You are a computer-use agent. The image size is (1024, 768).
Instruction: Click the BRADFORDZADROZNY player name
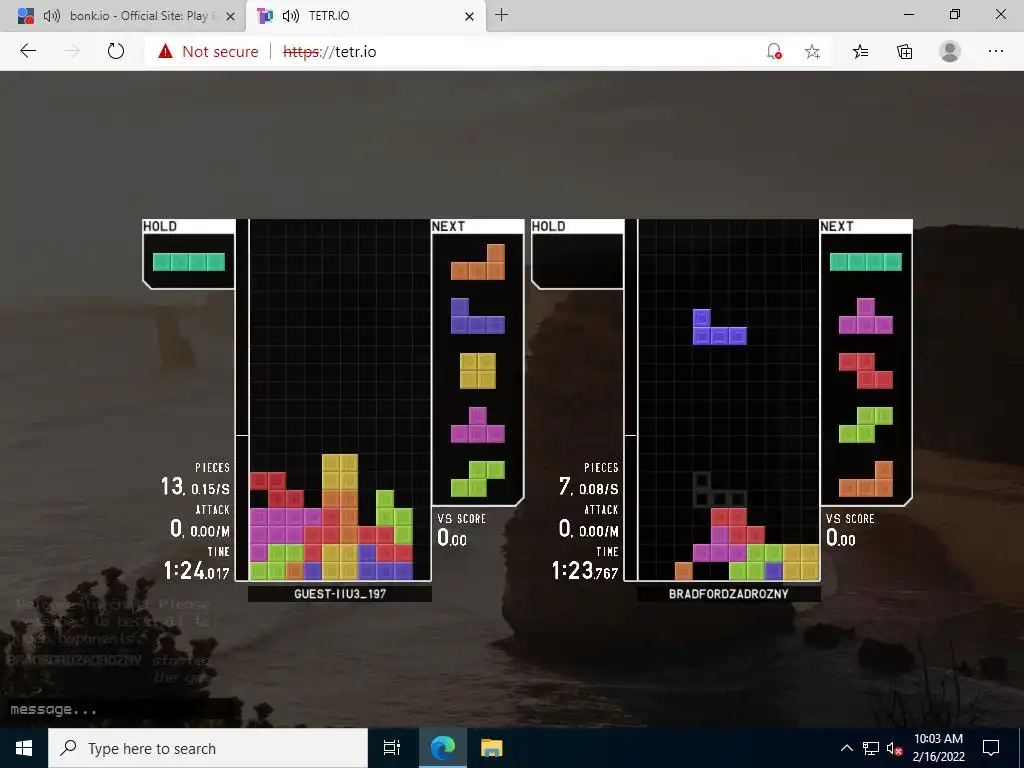point(729,594)
